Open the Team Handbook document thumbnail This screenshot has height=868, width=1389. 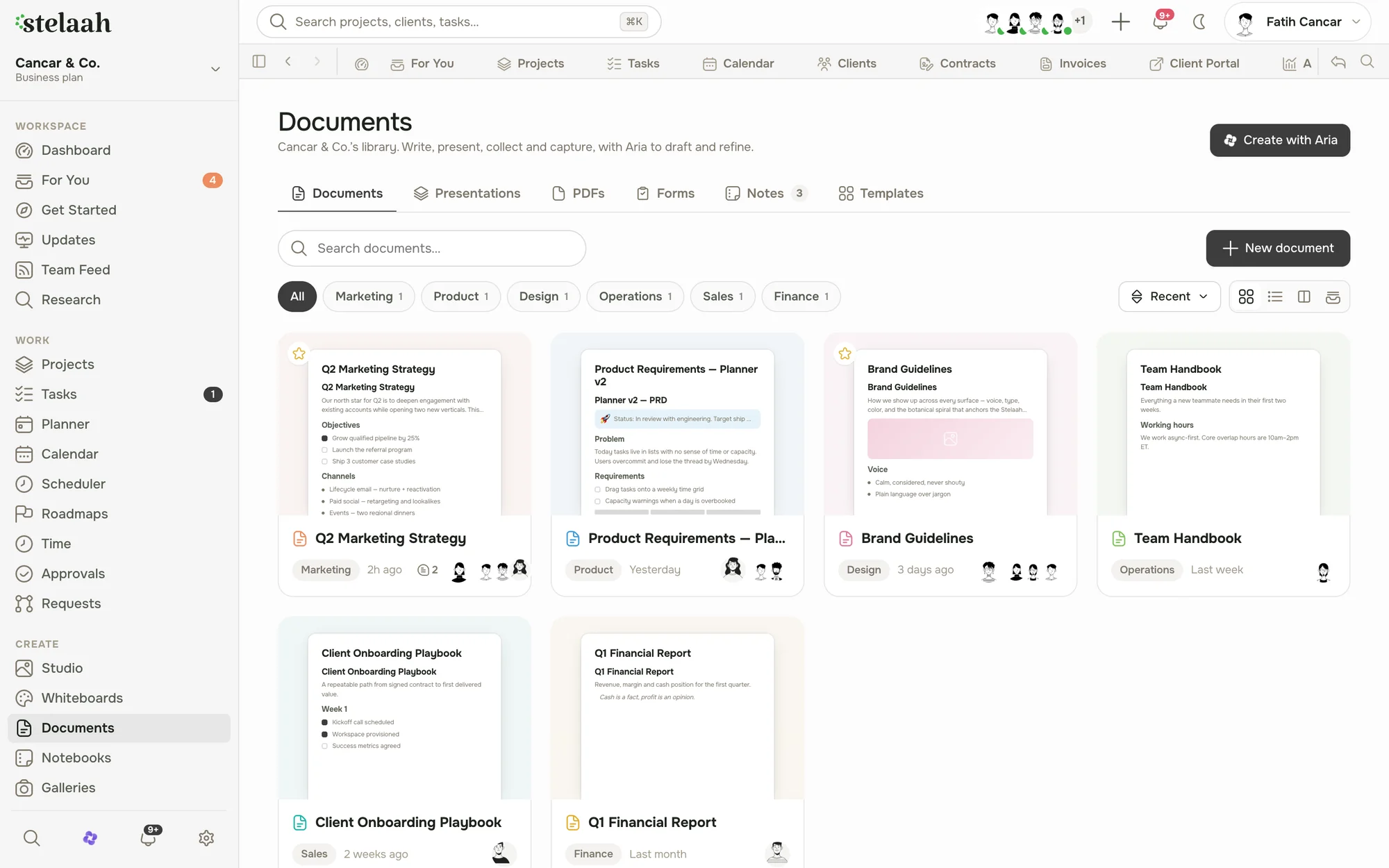tap(1223, 424)
